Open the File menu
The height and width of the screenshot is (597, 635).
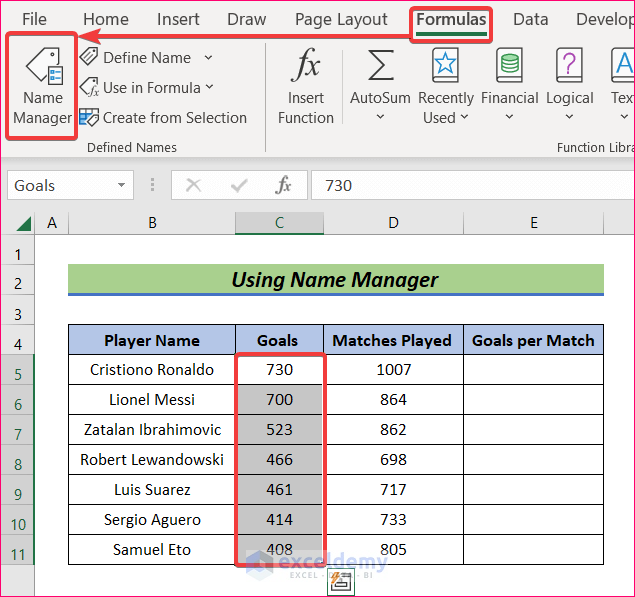pos(34,20)
